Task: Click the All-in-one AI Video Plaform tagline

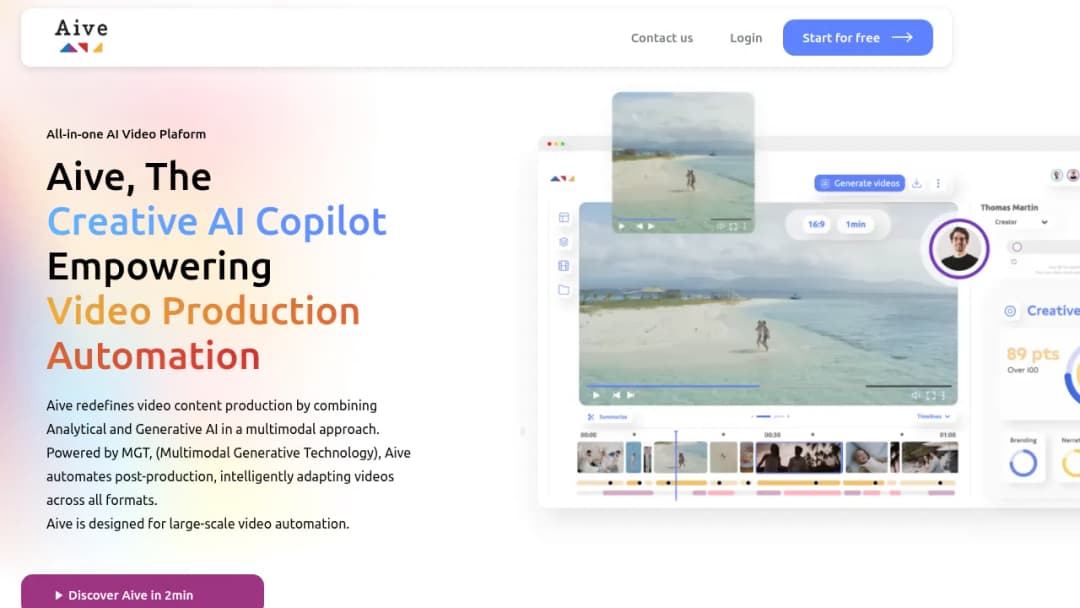Action: coord(126,134)
